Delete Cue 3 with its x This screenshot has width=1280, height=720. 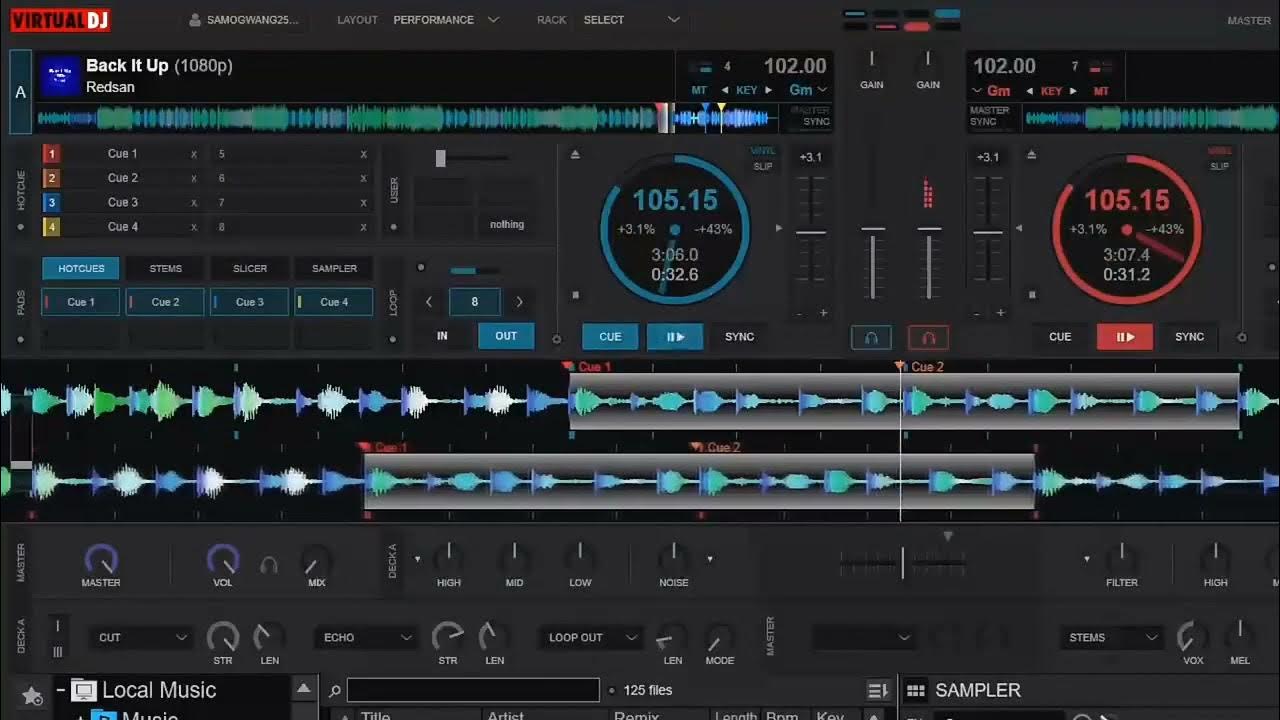(x=194, y=203)
